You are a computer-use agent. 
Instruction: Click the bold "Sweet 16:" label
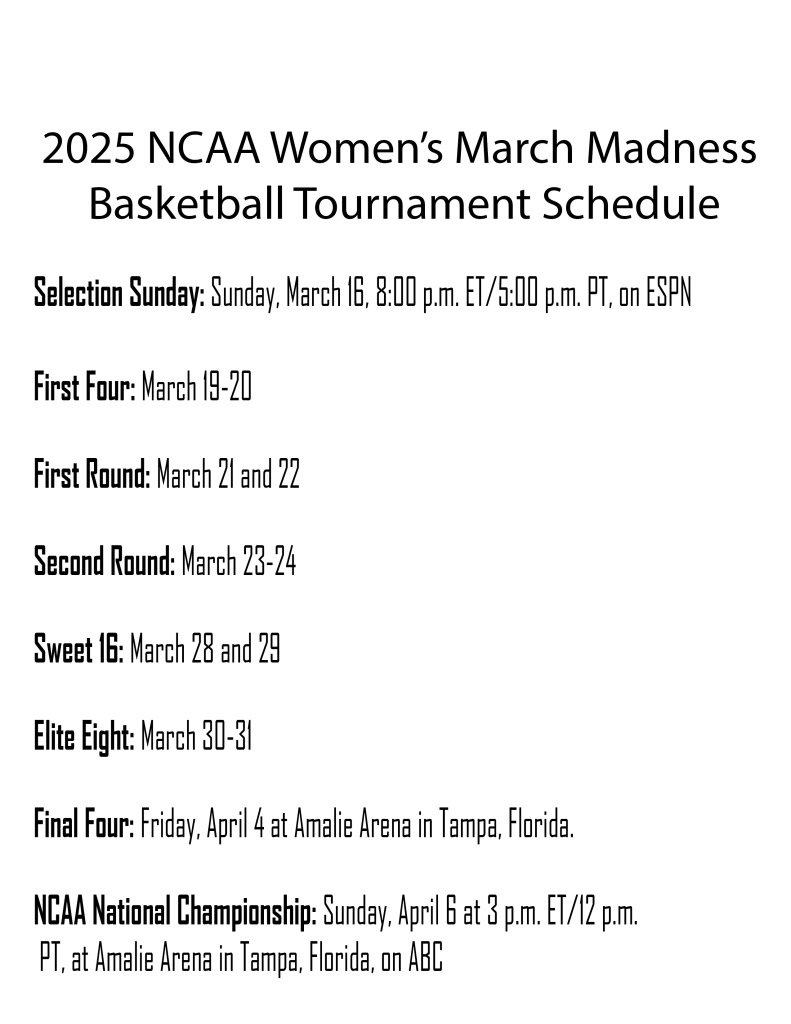point(78,651)
